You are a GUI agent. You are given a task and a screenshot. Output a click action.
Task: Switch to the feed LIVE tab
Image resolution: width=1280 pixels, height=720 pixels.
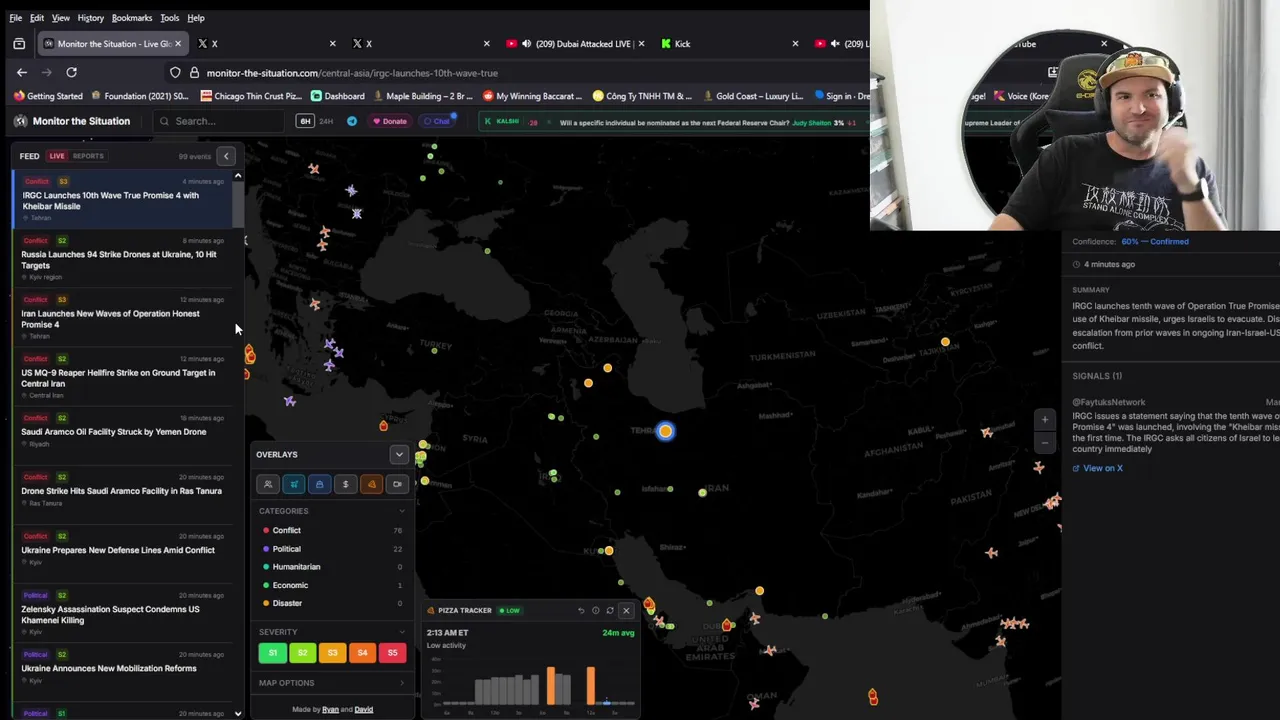[x=57, y=156]
